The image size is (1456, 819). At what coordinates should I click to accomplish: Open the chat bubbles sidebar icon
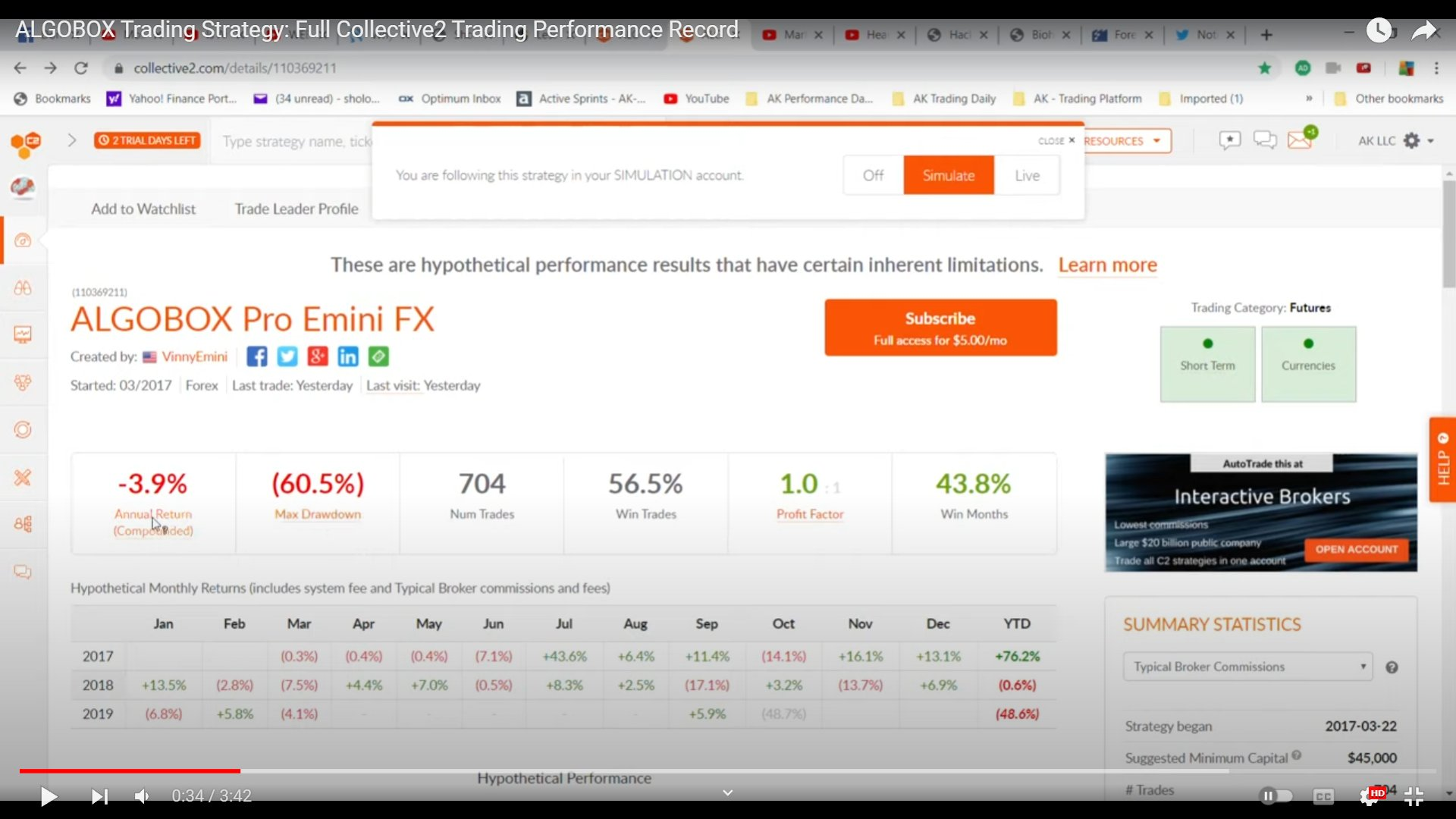tap(23, 572)
